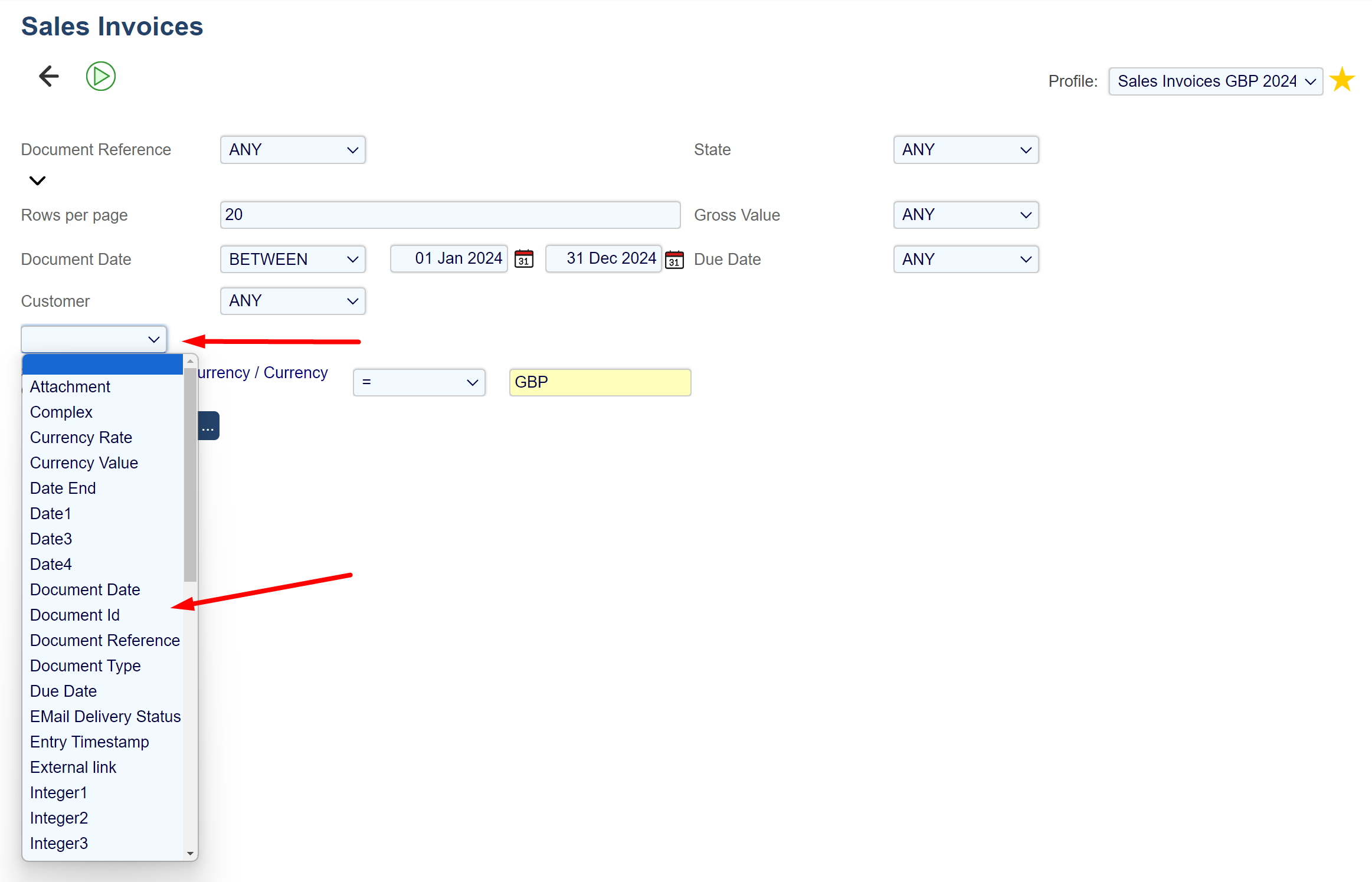The image size is (1372, 882).
Task: Collapse the chevron below Document Reference
Action: click(x=37, y=181)
